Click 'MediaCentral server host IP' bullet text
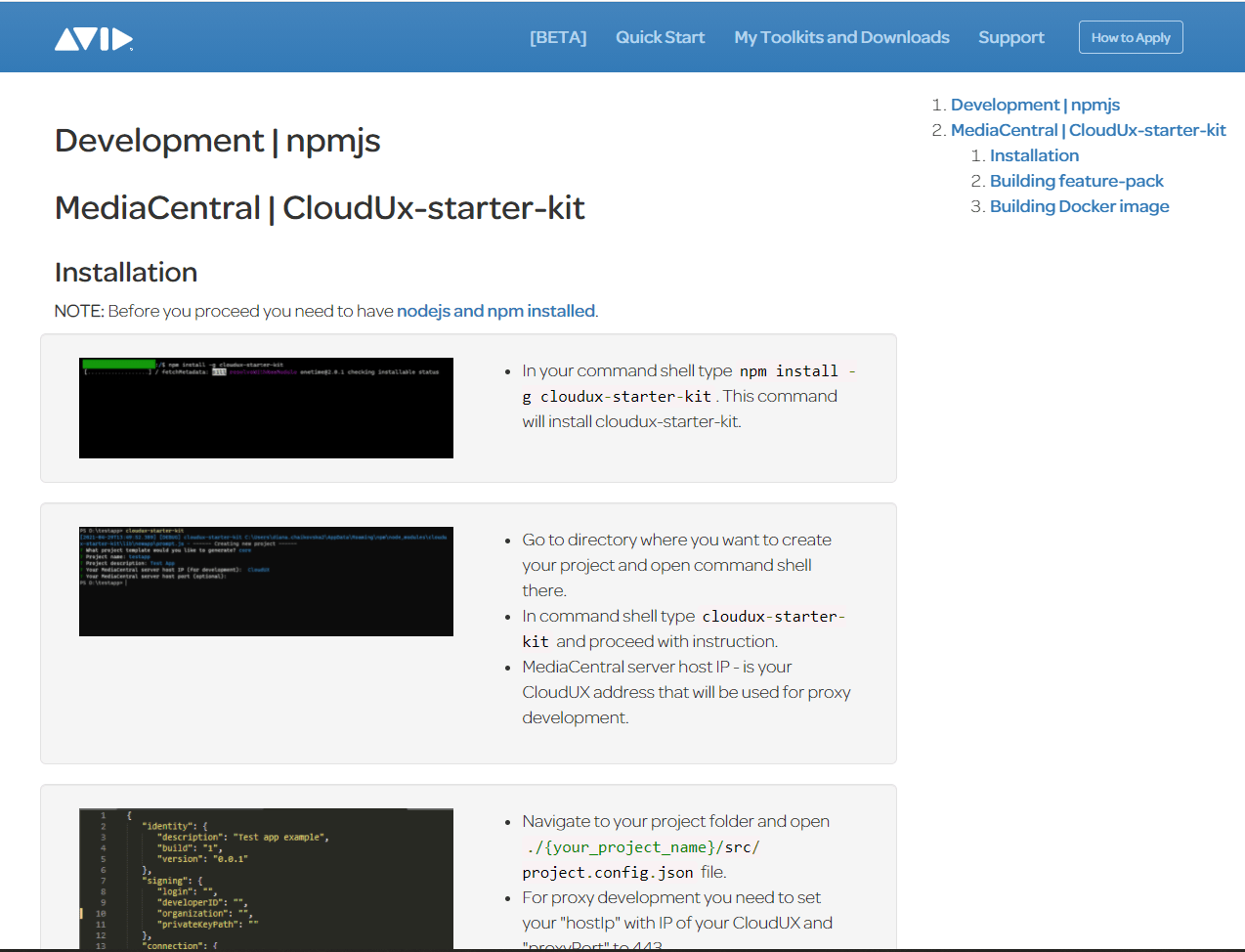 point(686,692)
